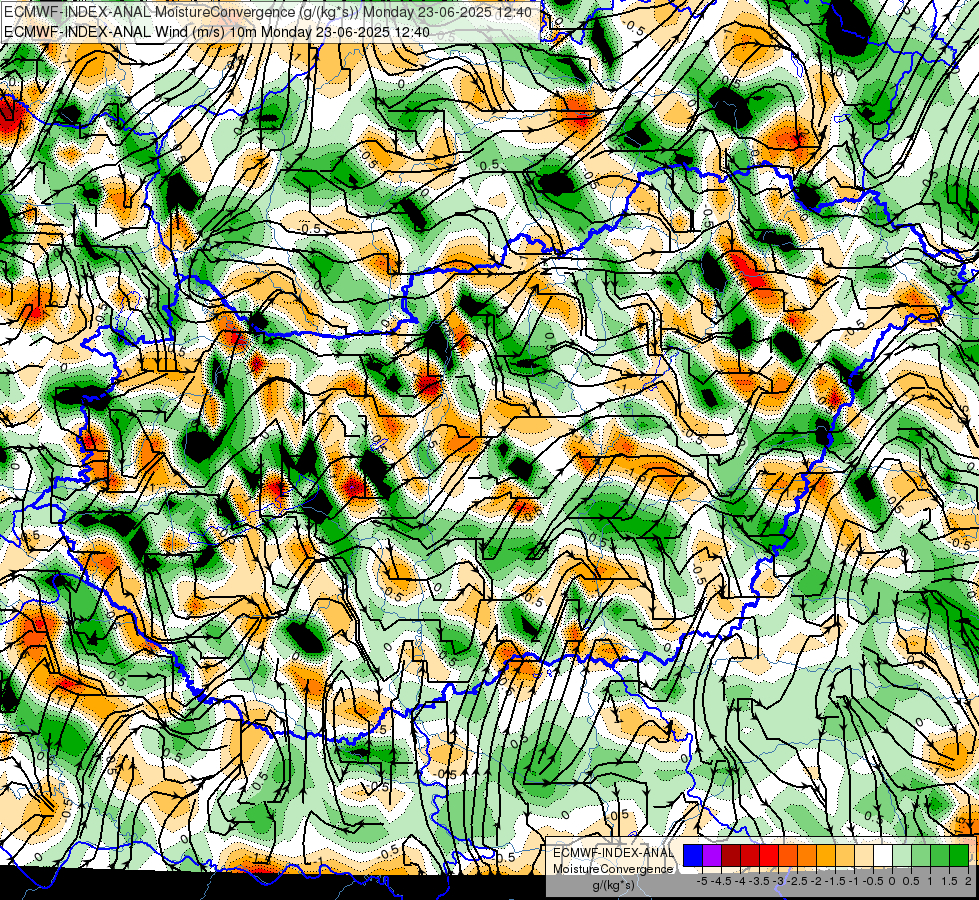This screenshot has height=900, width=979.
Task: Select legend swatch between -4.5 and -4
Action: (731, 856)
